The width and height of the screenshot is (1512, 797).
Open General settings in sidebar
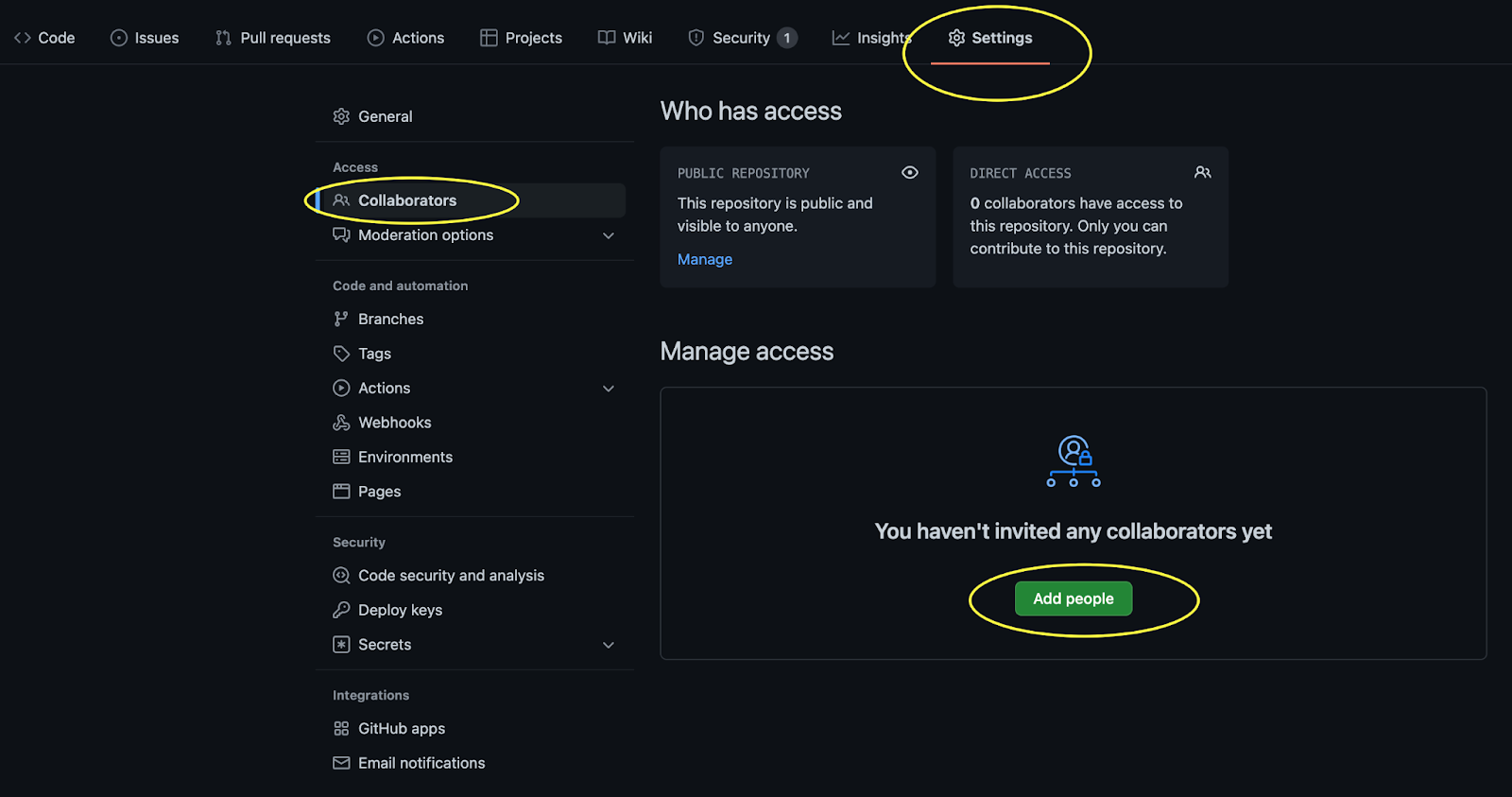pyautogui.click(x=385, y=116)
